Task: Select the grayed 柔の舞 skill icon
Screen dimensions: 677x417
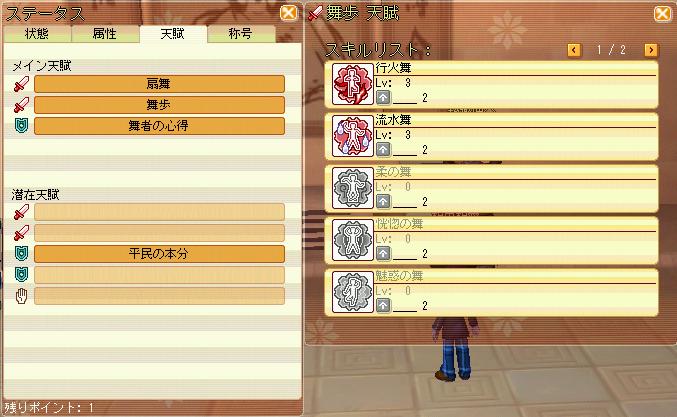Action: click(x=353, y=188)
